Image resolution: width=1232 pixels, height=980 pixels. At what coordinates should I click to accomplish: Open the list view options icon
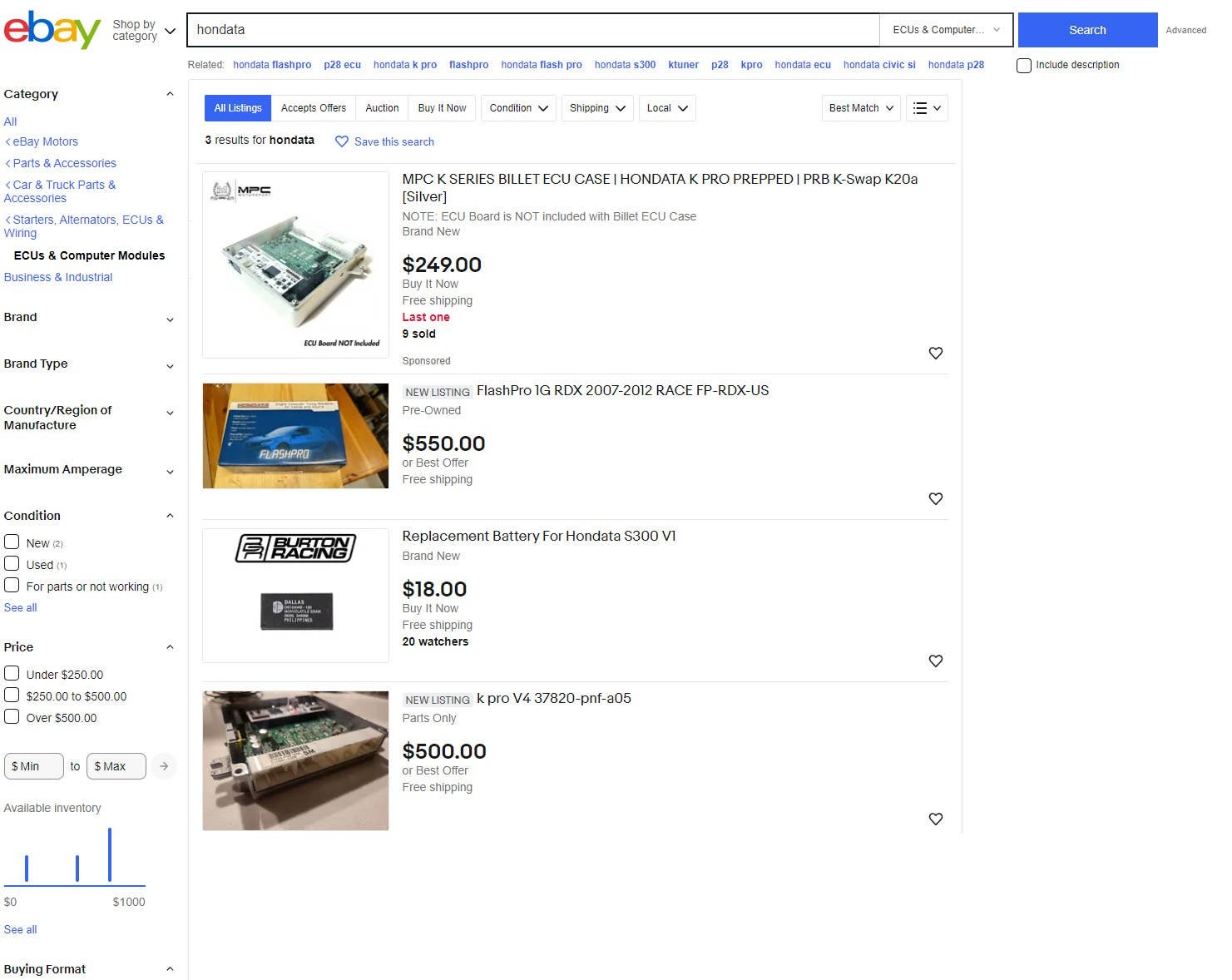[x=927, y=108]
